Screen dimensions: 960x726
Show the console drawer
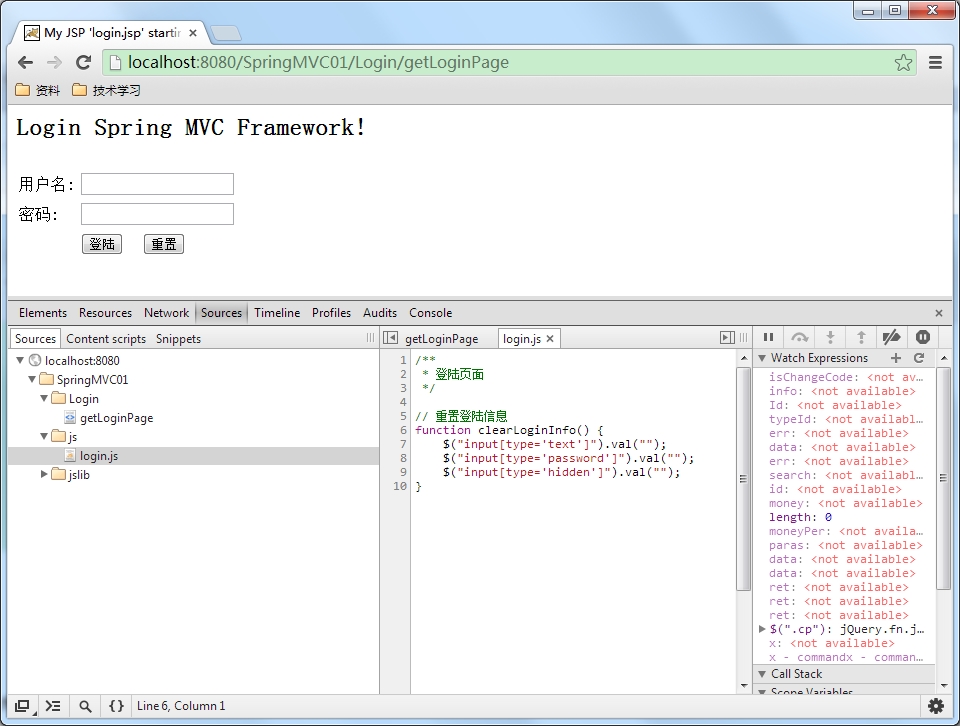(53, 706)
